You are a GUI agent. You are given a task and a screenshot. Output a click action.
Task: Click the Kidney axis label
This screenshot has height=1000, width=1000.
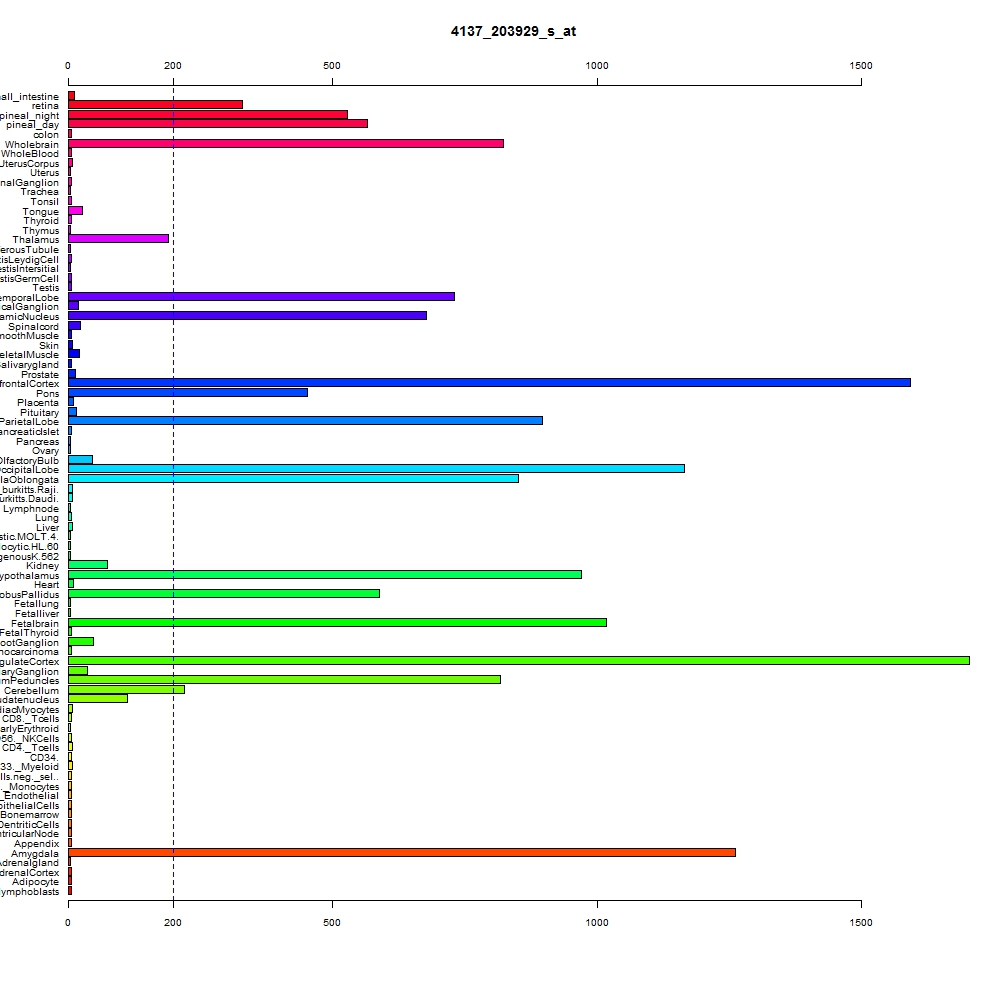pyautogui.click(x=42, y=566)
